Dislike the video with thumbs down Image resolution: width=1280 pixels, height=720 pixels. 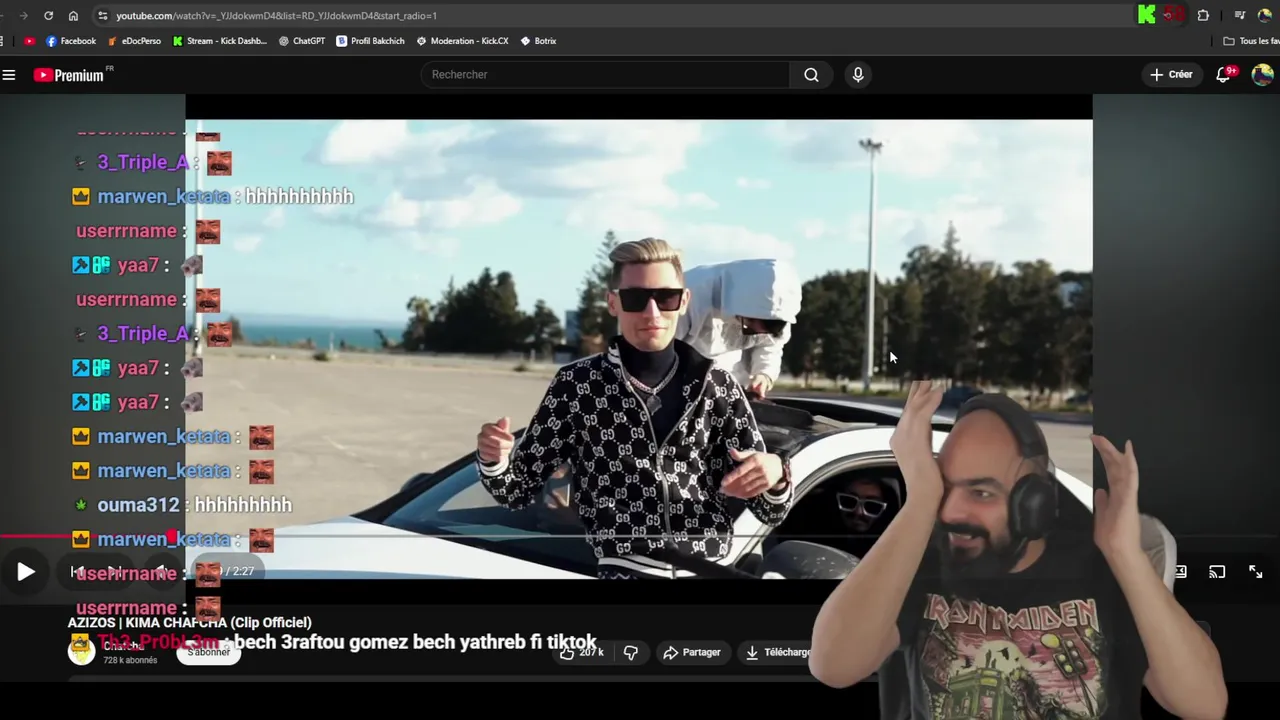pyautogui.click(x=631, y=652)
